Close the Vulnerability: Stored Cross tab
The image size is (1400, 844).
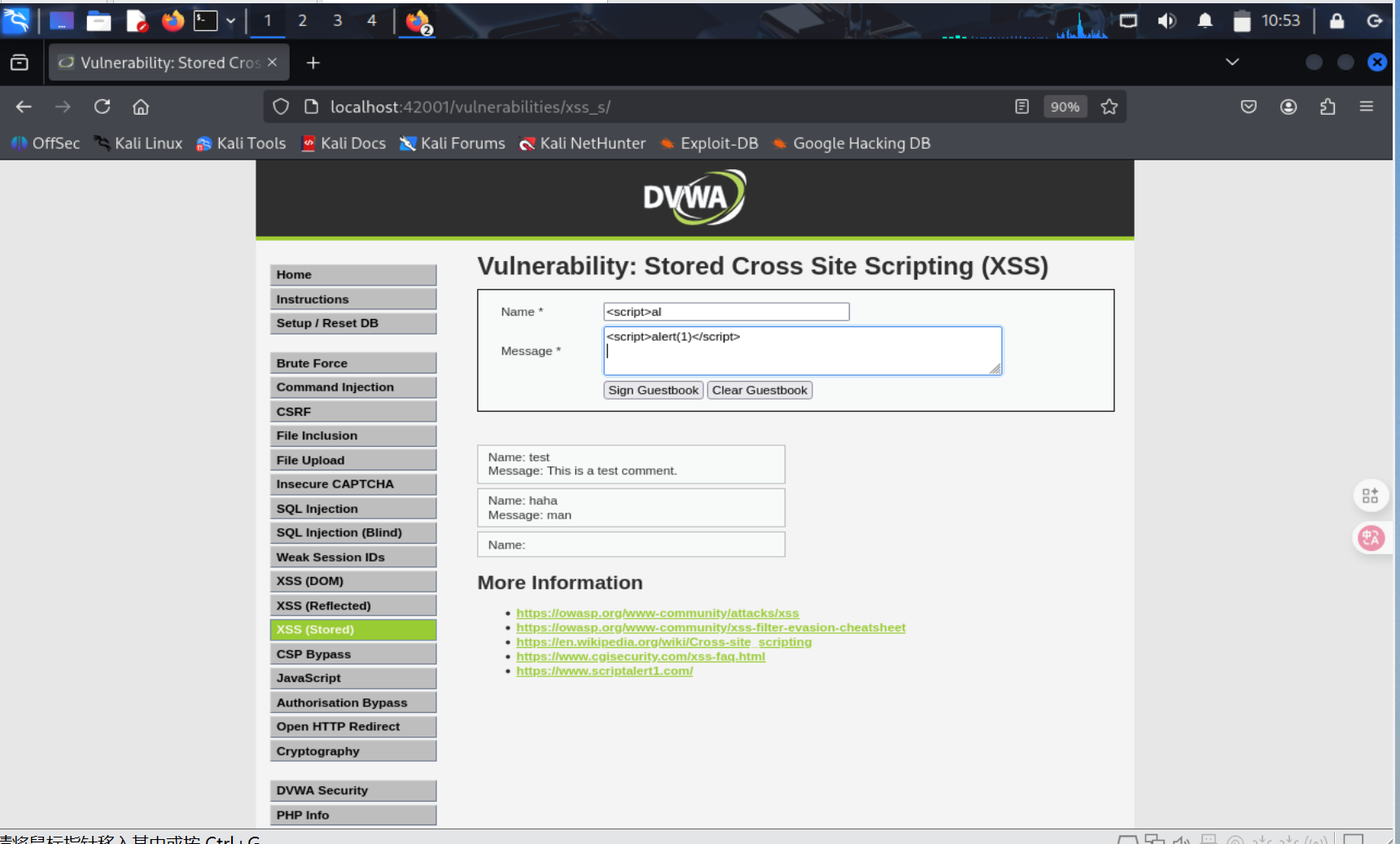272,62
